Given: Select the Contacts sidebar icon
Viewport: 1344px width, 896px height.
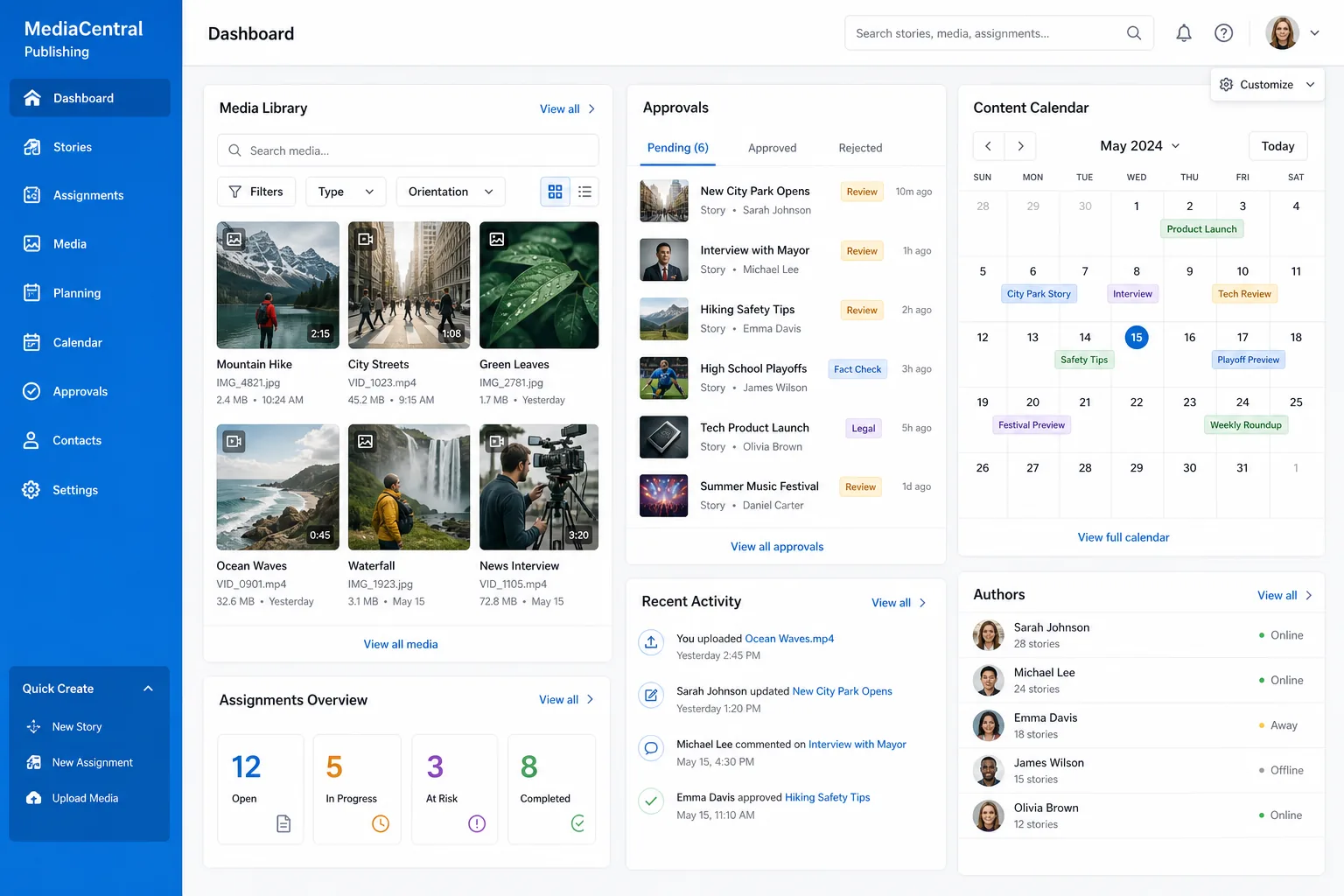Looking at the screenshot, I should (31, 440).
